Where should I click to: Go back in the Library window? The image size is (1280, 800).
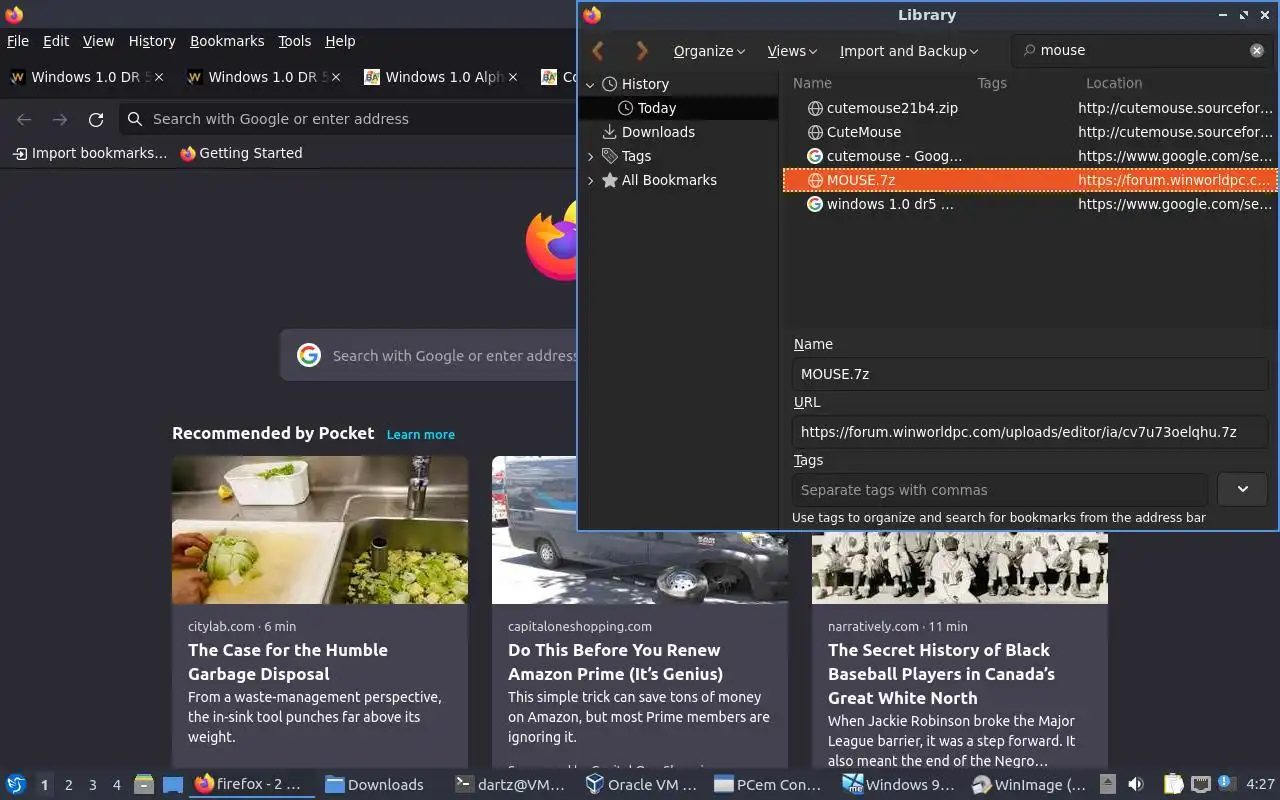pos(598,51)
